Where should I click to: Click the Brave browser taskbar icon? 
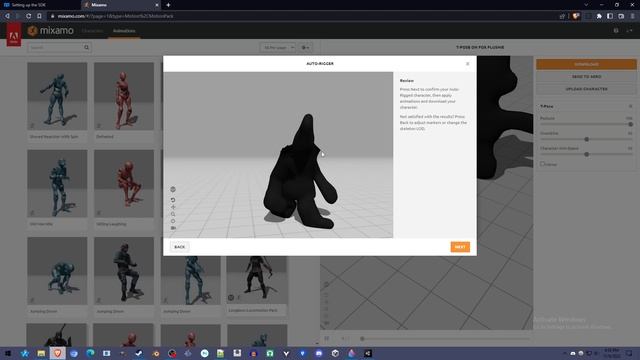coord(58,353)
